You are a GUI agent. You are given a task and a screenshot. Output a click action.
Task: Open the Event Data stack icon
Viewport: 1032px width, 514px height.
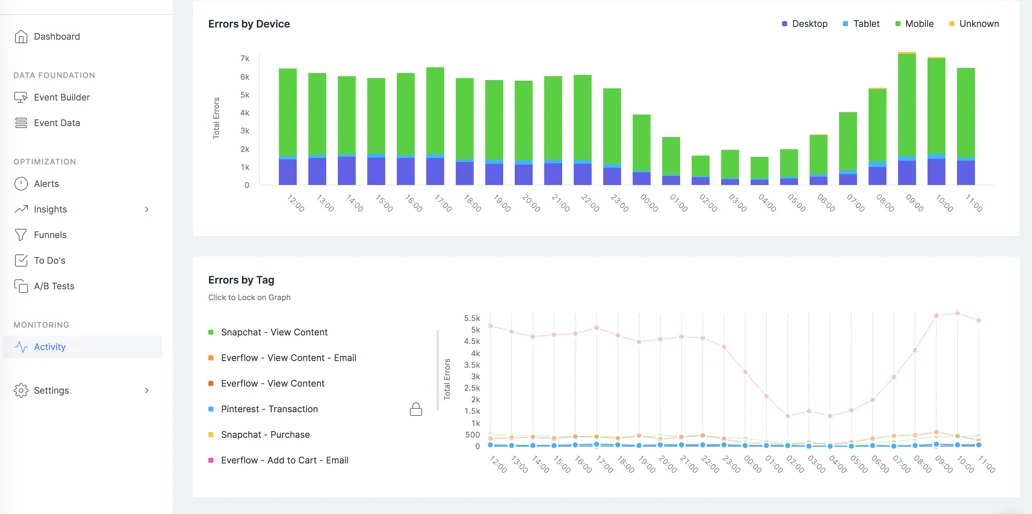point(21,122)
